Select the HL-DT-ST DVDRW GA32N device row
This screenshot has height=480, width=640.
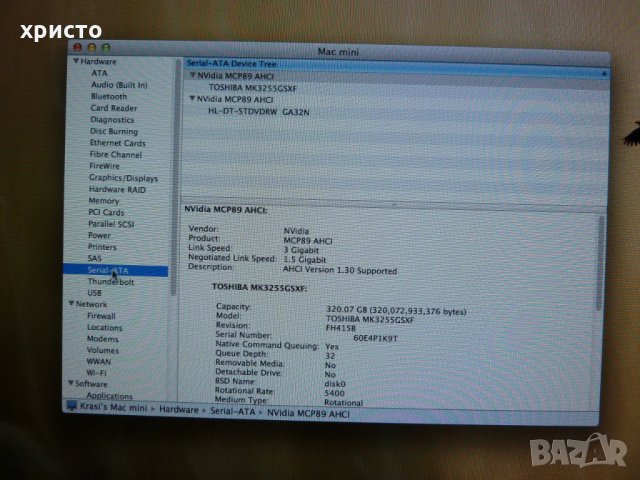[x=258, y=111]
